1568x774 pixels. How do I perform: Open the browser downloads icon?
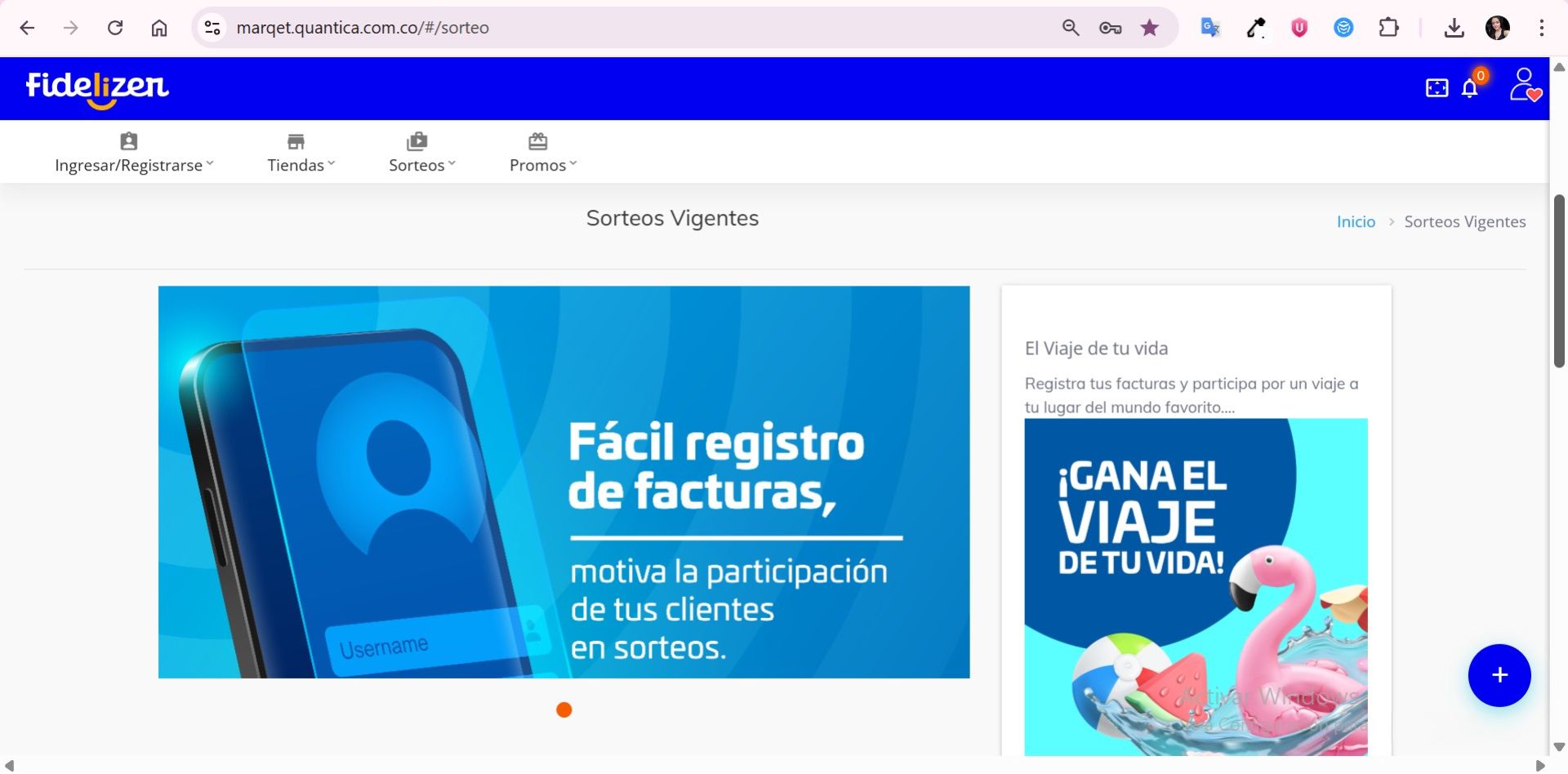(1454, 28)
